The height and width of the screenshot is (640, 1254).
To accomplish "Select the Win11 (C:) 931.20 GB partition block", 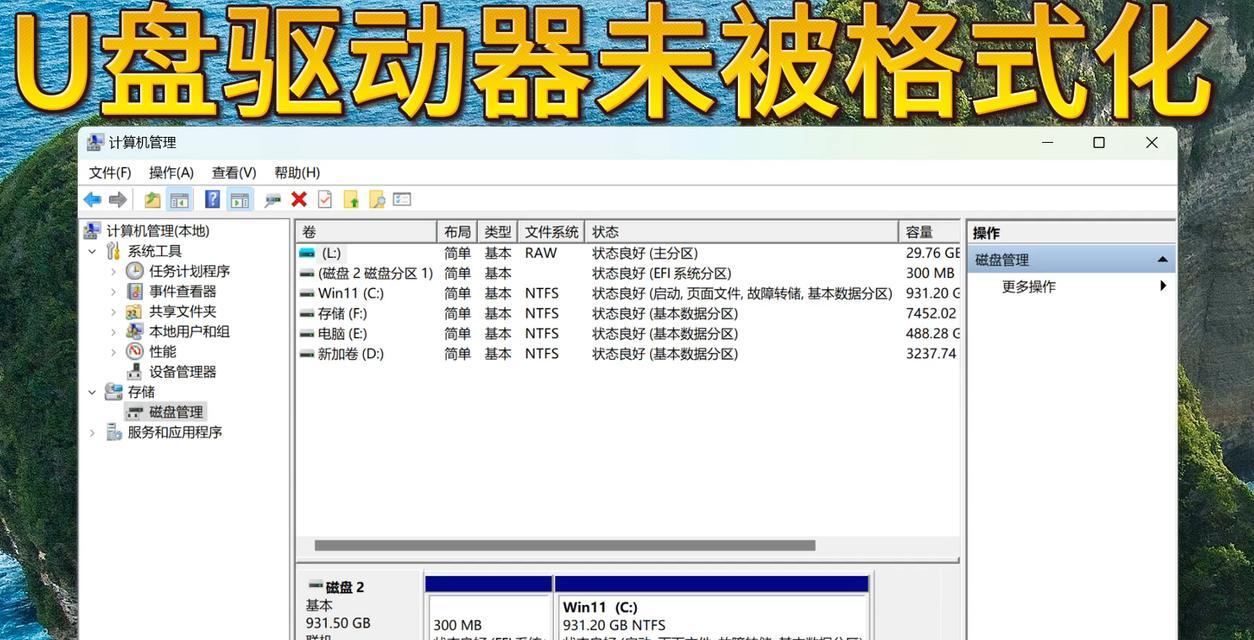I will 712,608.
